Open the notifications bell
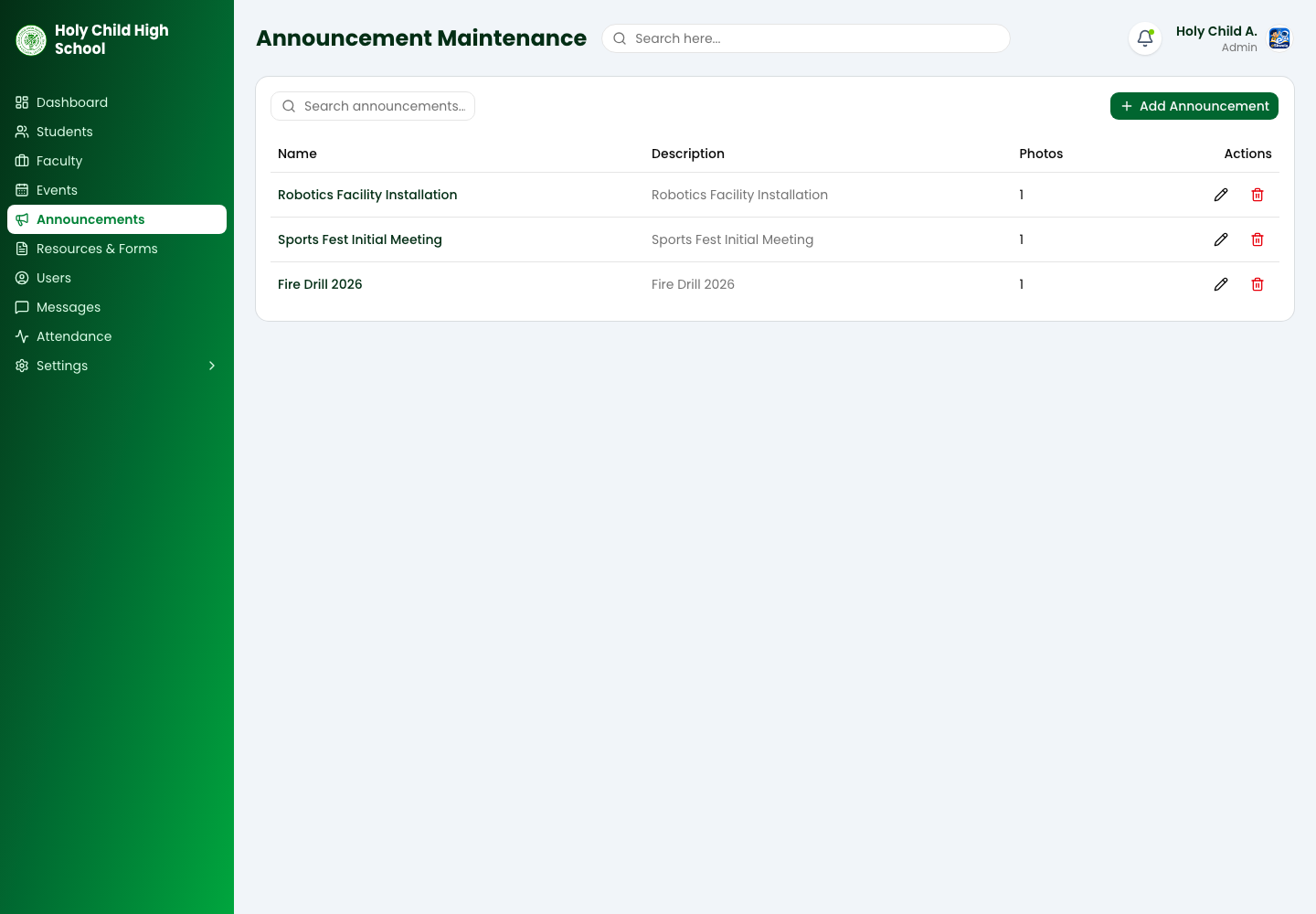This screenshot has height=914, width=1316. [1145, 38]
